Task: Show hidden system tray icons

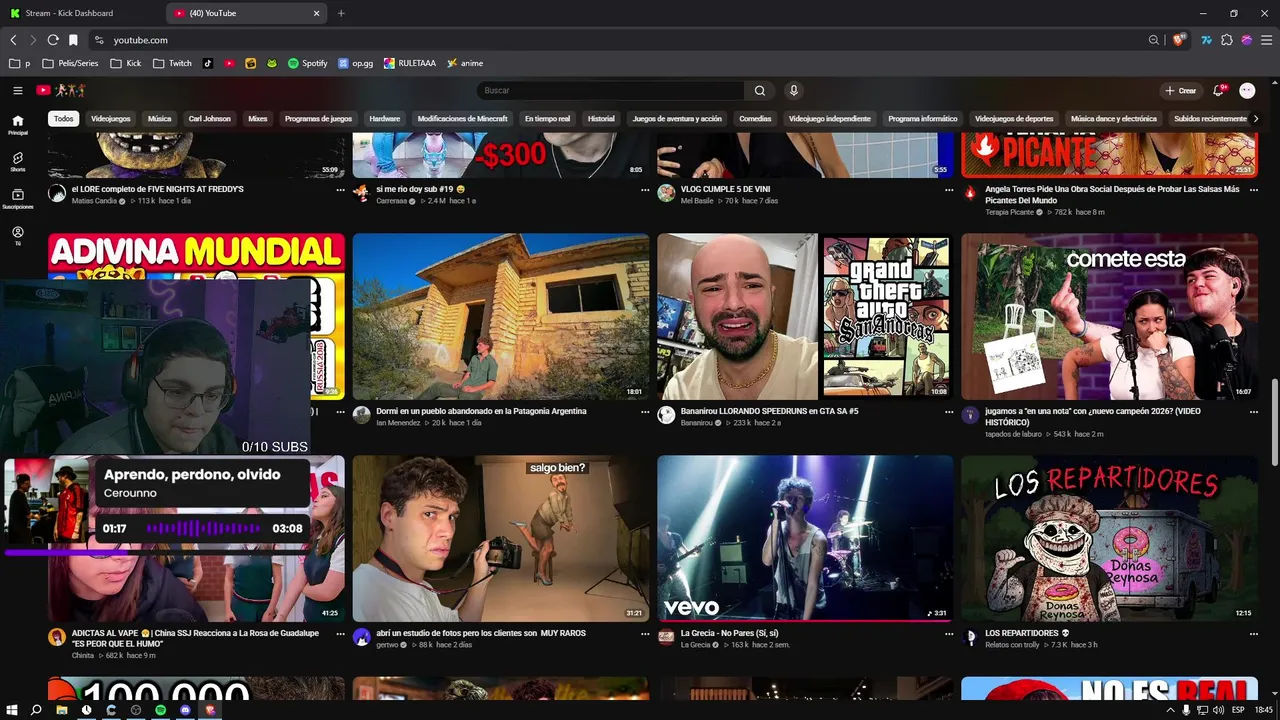Action: [x=1170, y=709]
